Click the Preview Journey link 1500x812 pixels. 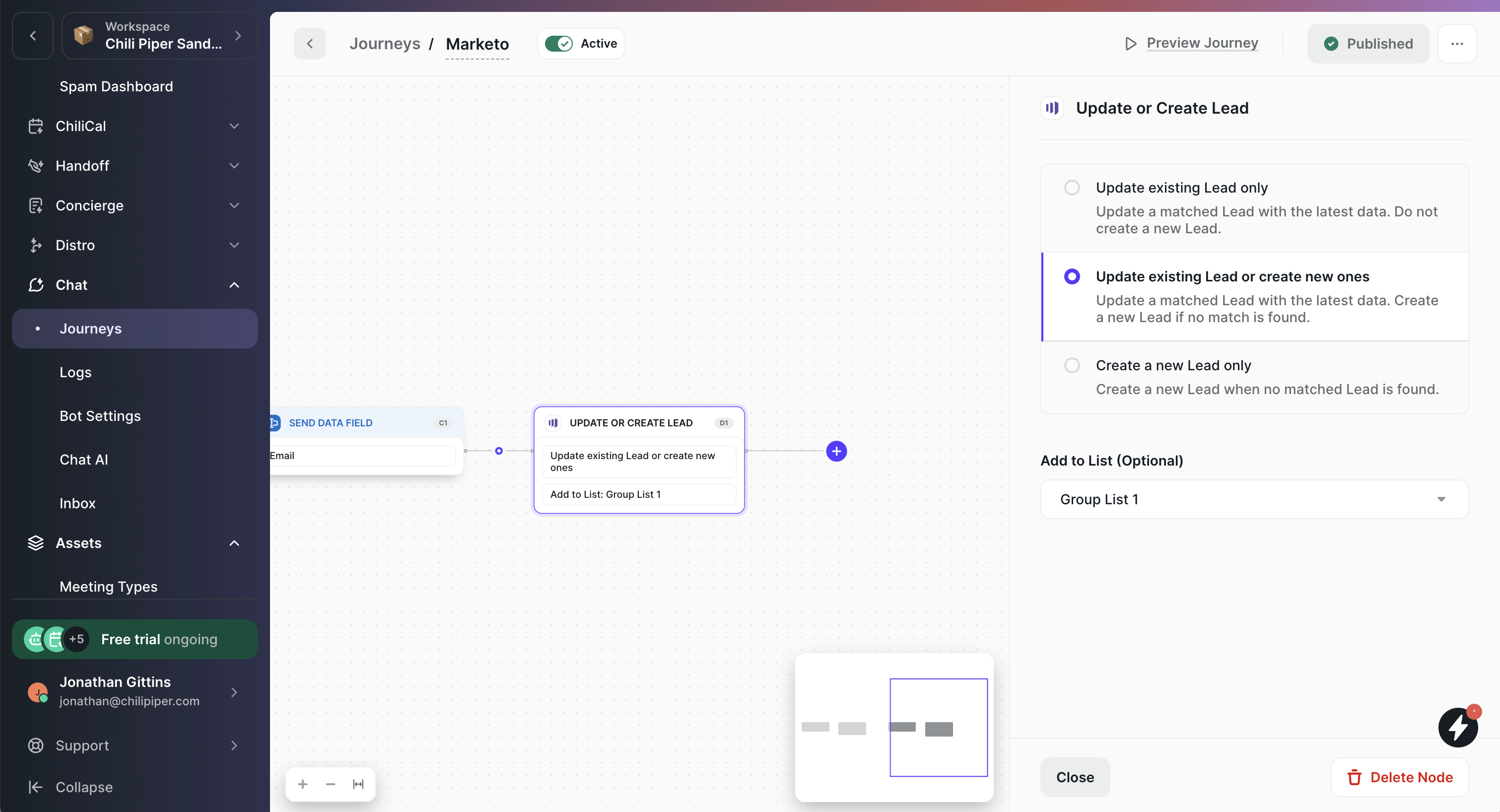1202,43
